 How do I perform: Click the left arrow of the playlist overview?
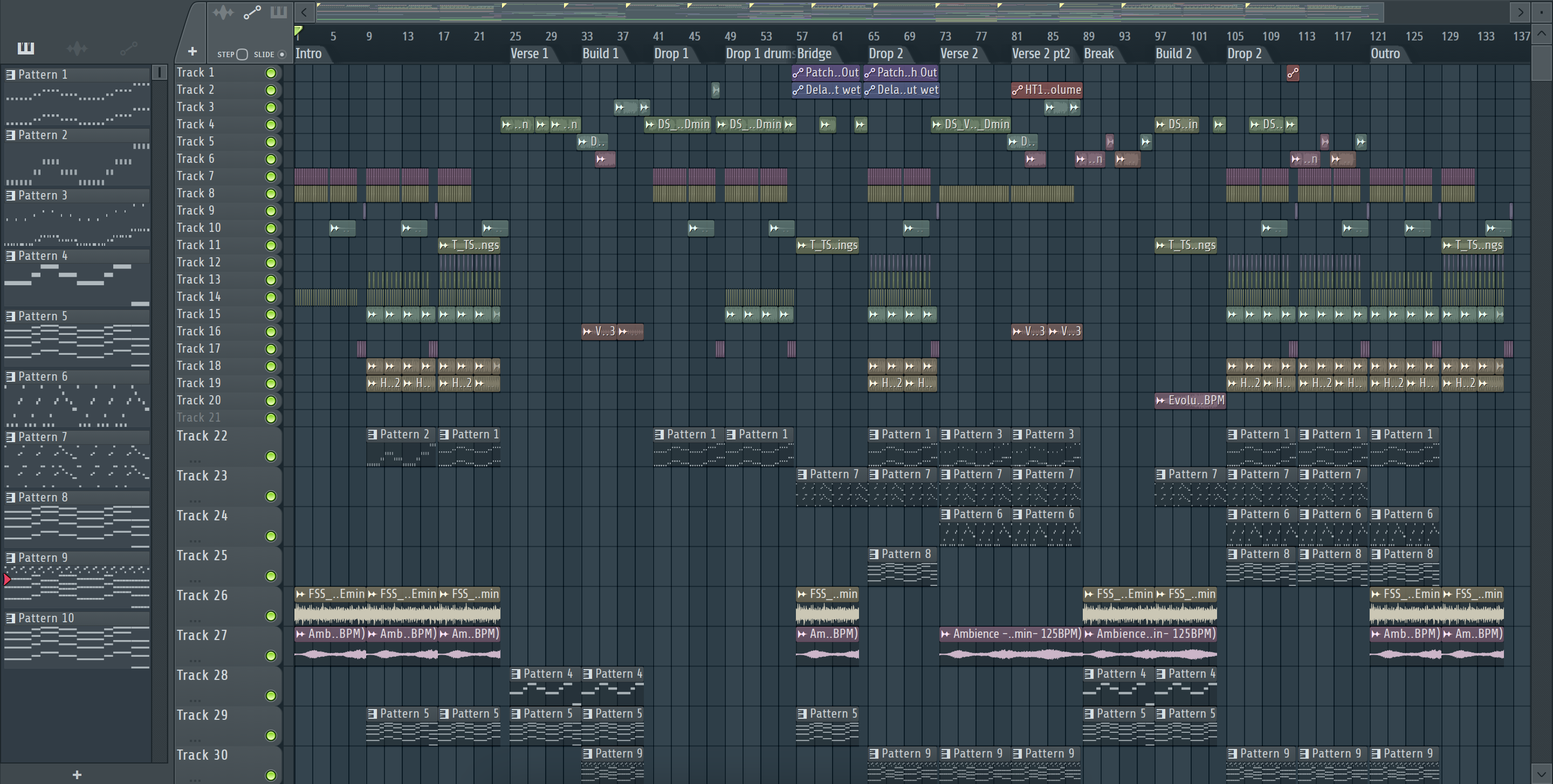point(305,12)
